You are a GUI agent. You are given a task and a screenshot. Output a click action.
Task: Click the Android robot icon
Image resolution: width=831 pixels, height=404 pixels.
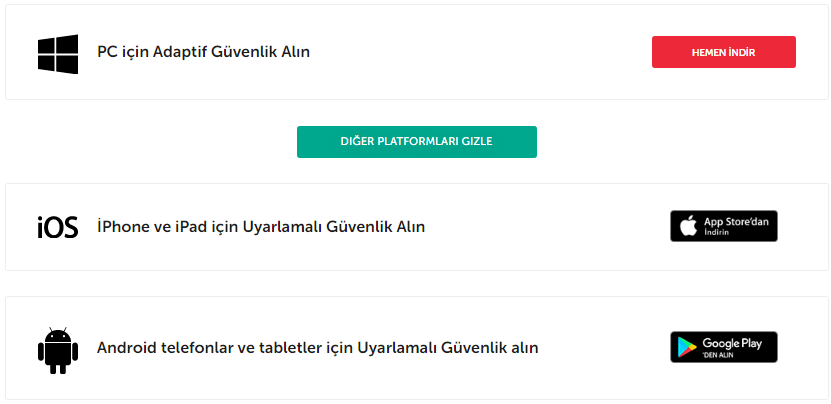(57, 347)
